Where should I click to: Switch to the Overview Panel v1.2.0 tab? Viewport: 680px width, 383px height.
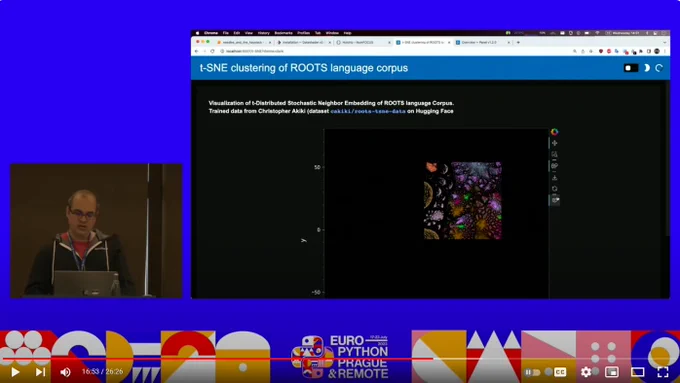(x=483, y=43)
